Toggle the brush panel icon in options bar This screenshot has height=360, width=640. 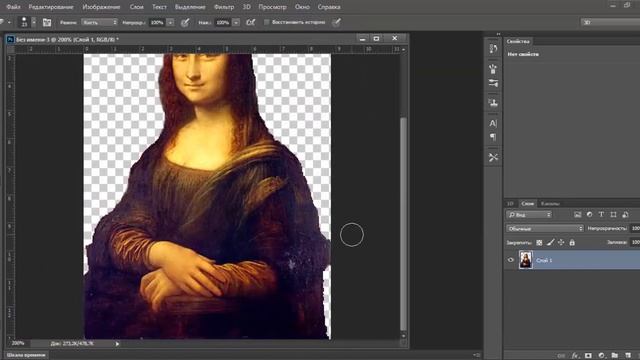coord(47,22)
